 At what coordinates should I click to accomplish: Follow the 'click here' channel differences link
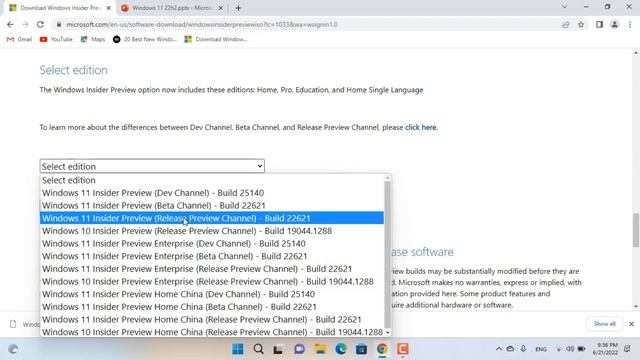click(420, 127)
